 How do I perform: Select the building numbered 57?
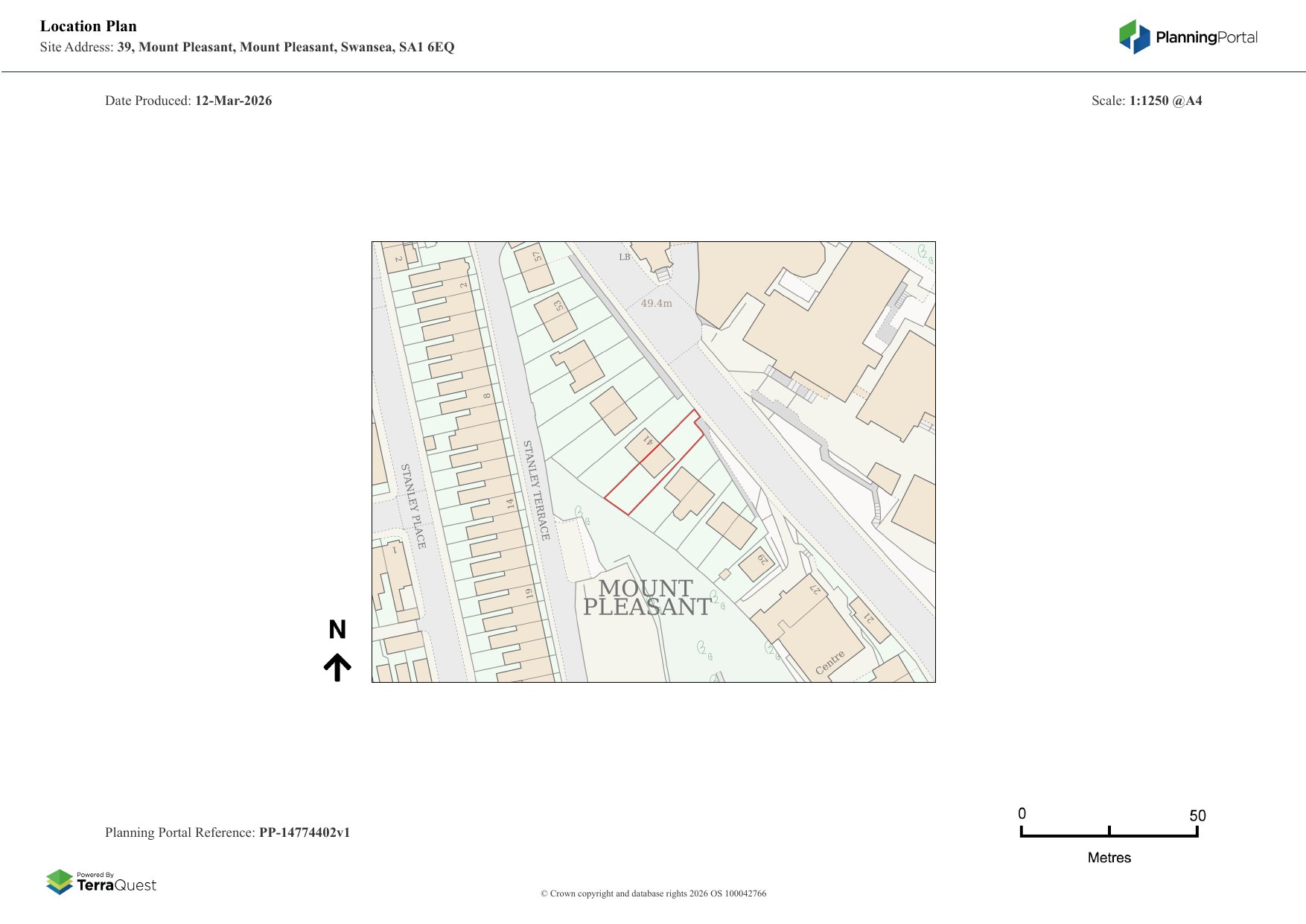[x=535, y=267]
